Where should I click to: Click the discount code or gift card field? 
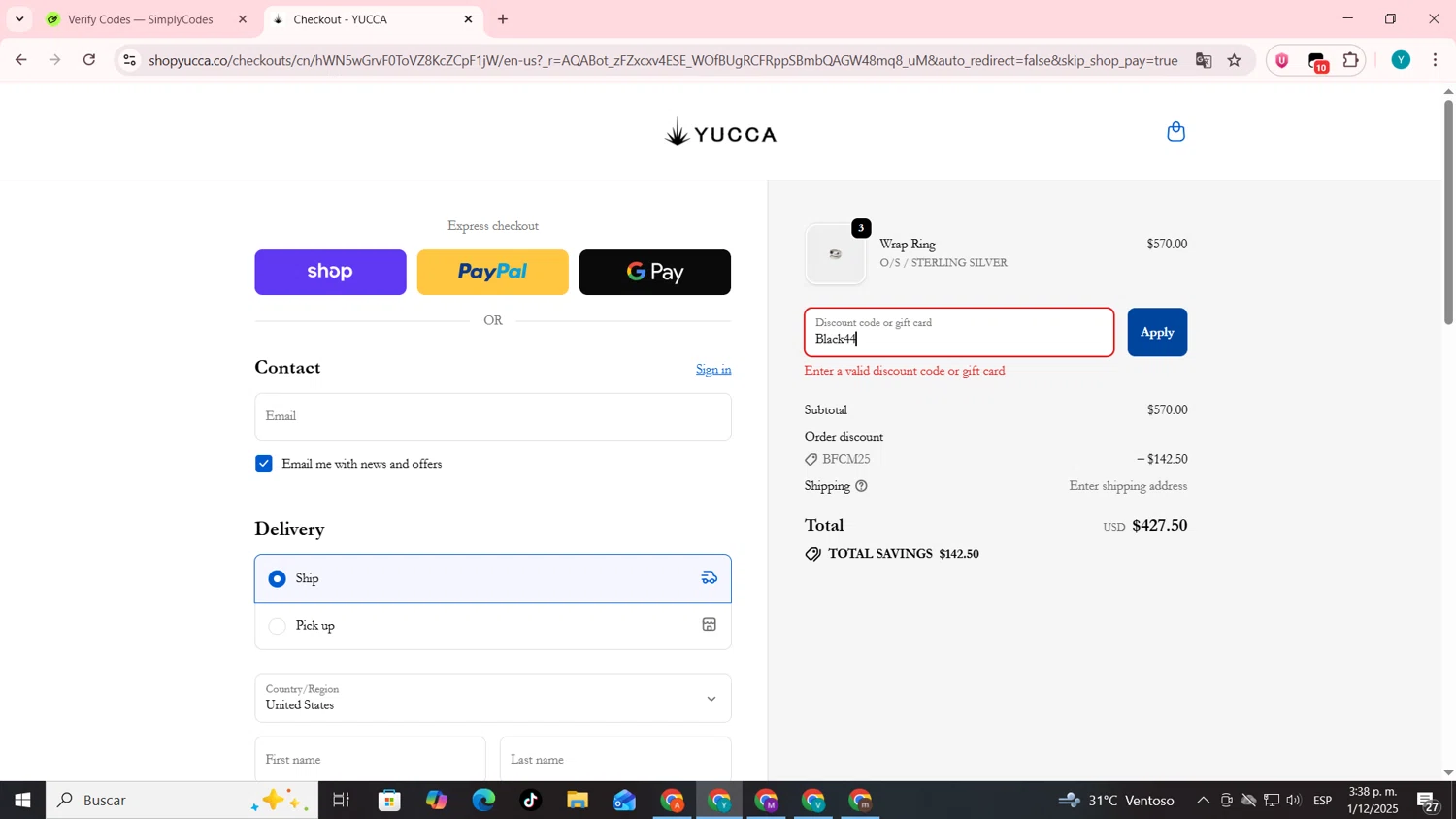[959, 333]
